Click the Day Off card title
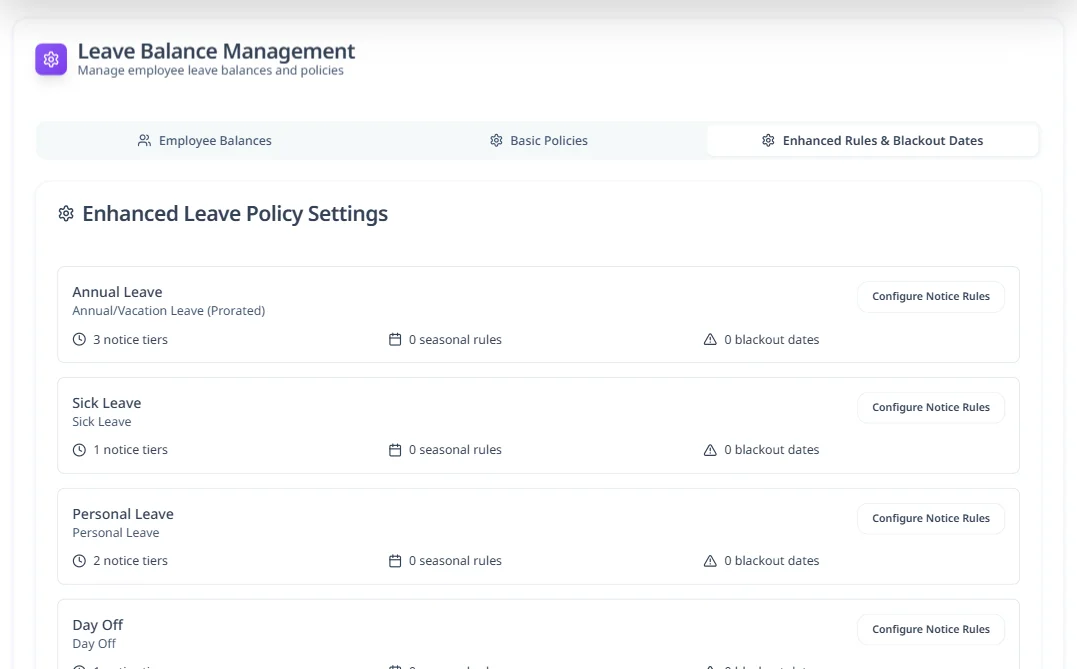Screen dimensions: 1077x669 click(x=98, y=625)
